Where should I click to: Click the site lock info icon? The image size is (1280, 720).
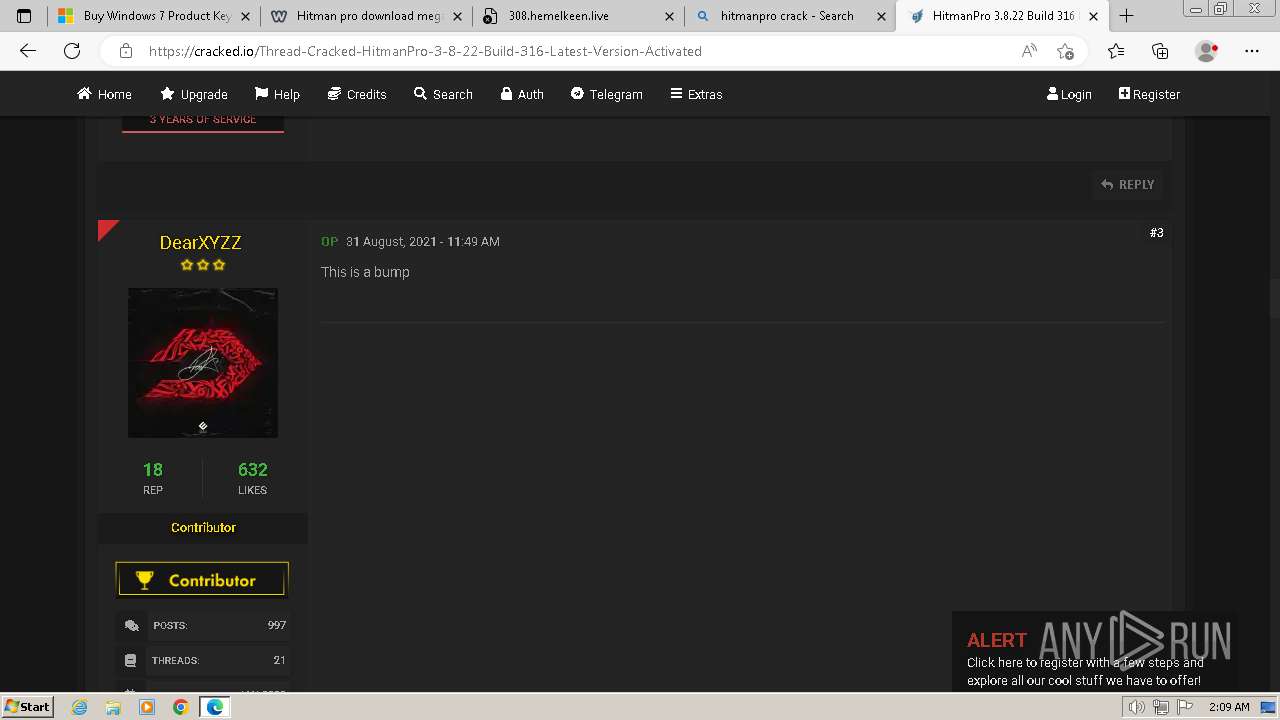126,51
